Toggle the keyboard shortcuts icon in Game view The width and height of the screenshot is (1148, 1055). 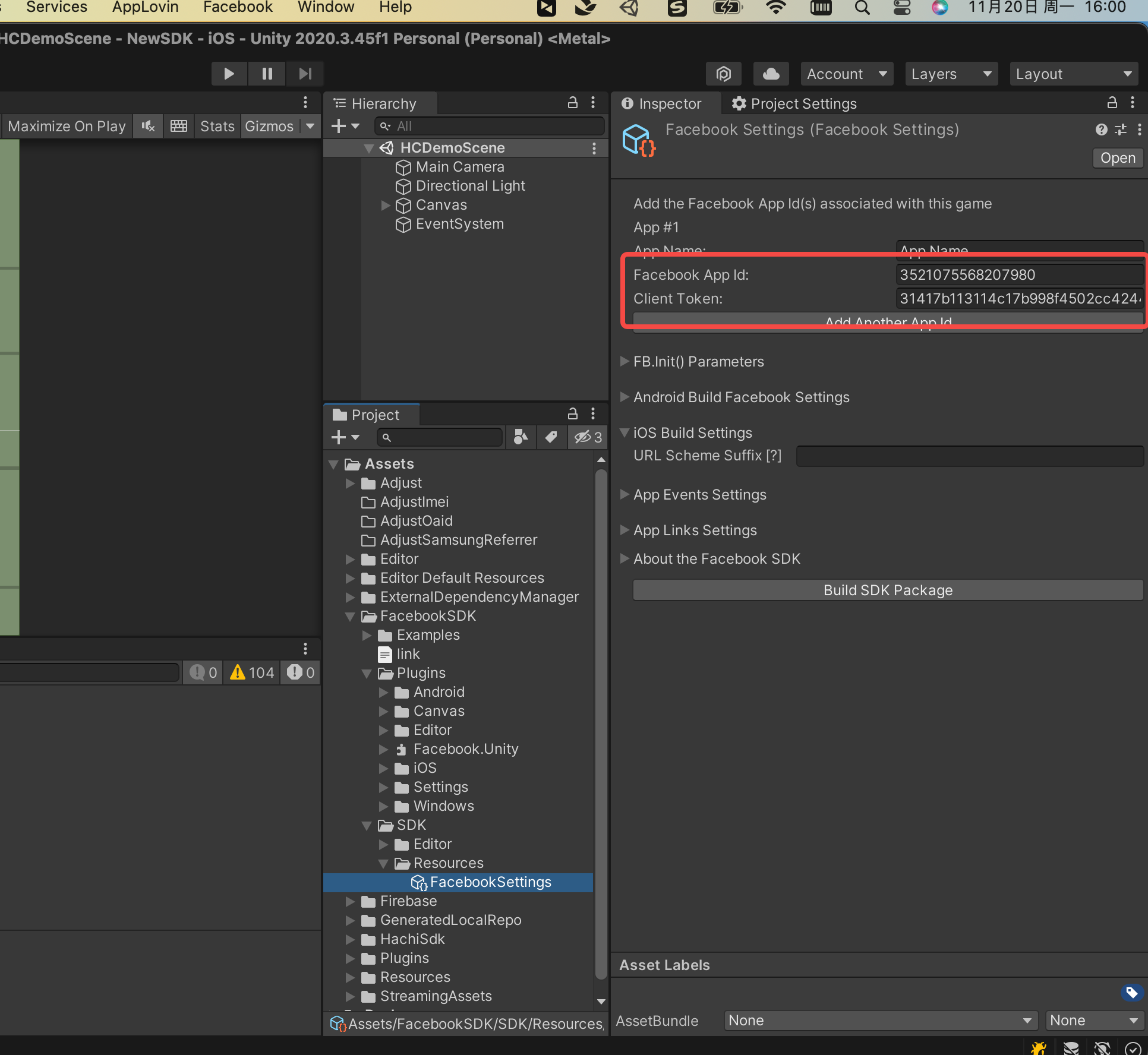[179, 126]
